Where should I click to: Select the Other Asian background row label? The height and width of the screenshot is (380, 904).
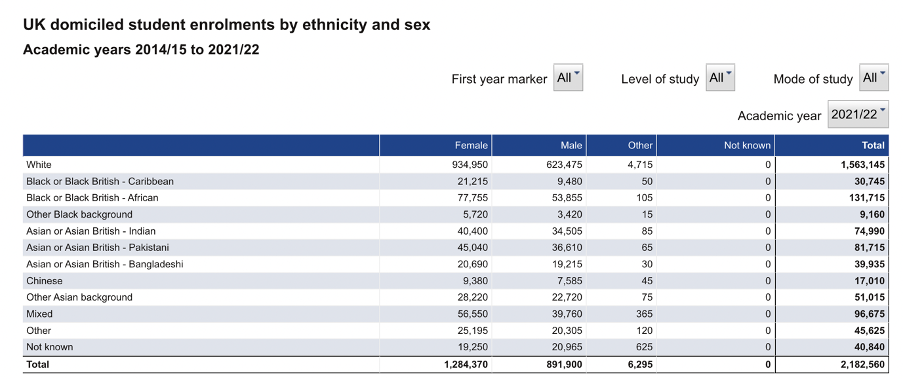click(79, 298)
